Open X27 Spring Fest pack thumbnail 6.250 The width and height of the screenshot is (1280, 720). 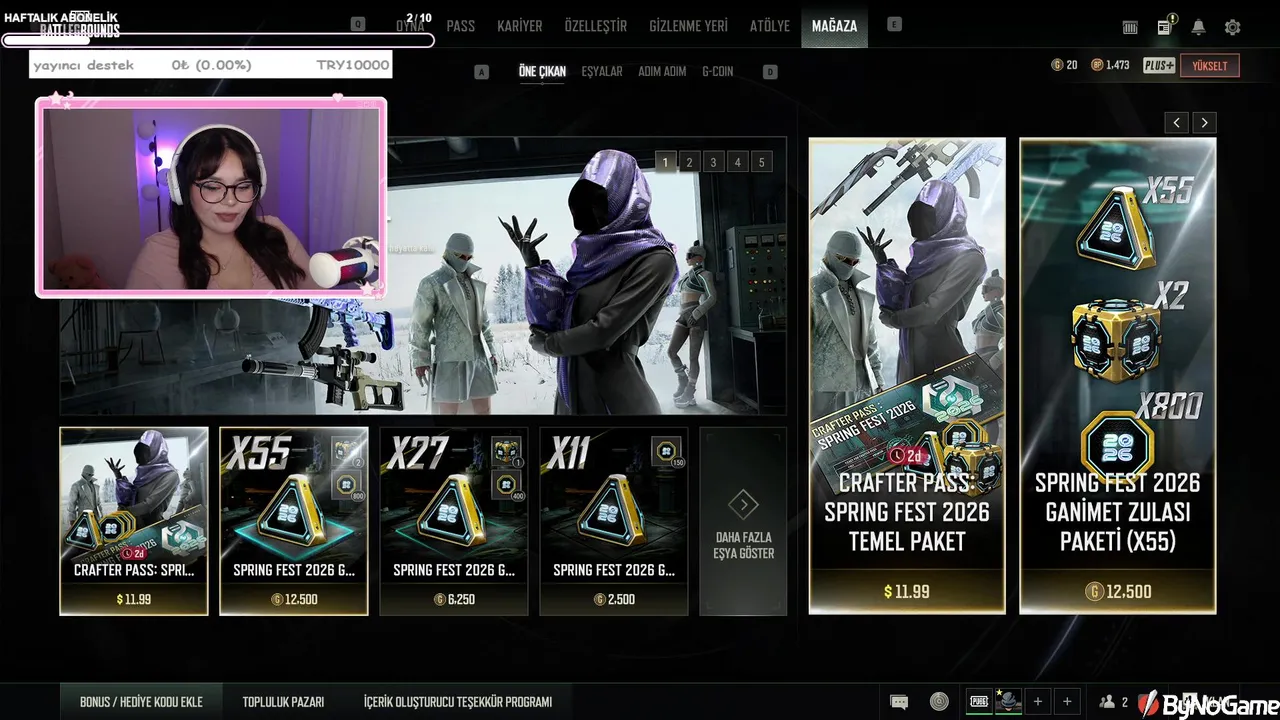coord(454,521)
